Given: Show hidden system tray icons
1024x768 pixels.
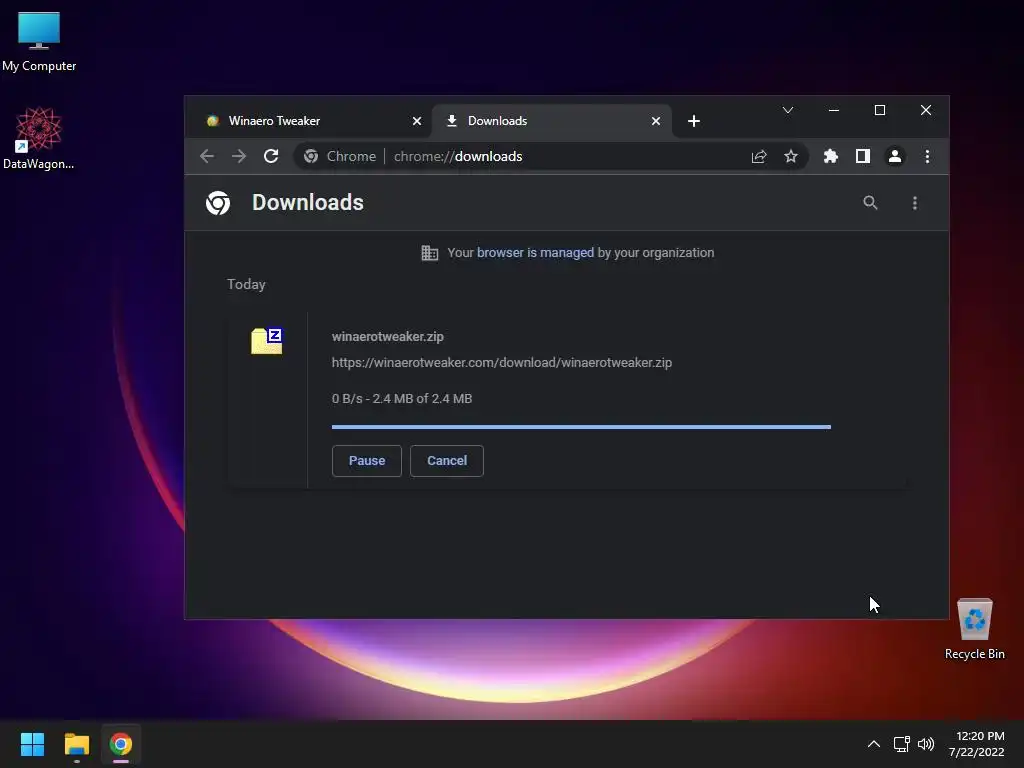Looking at the screenshot, I should pyautogui.click(x=873, y=744).
